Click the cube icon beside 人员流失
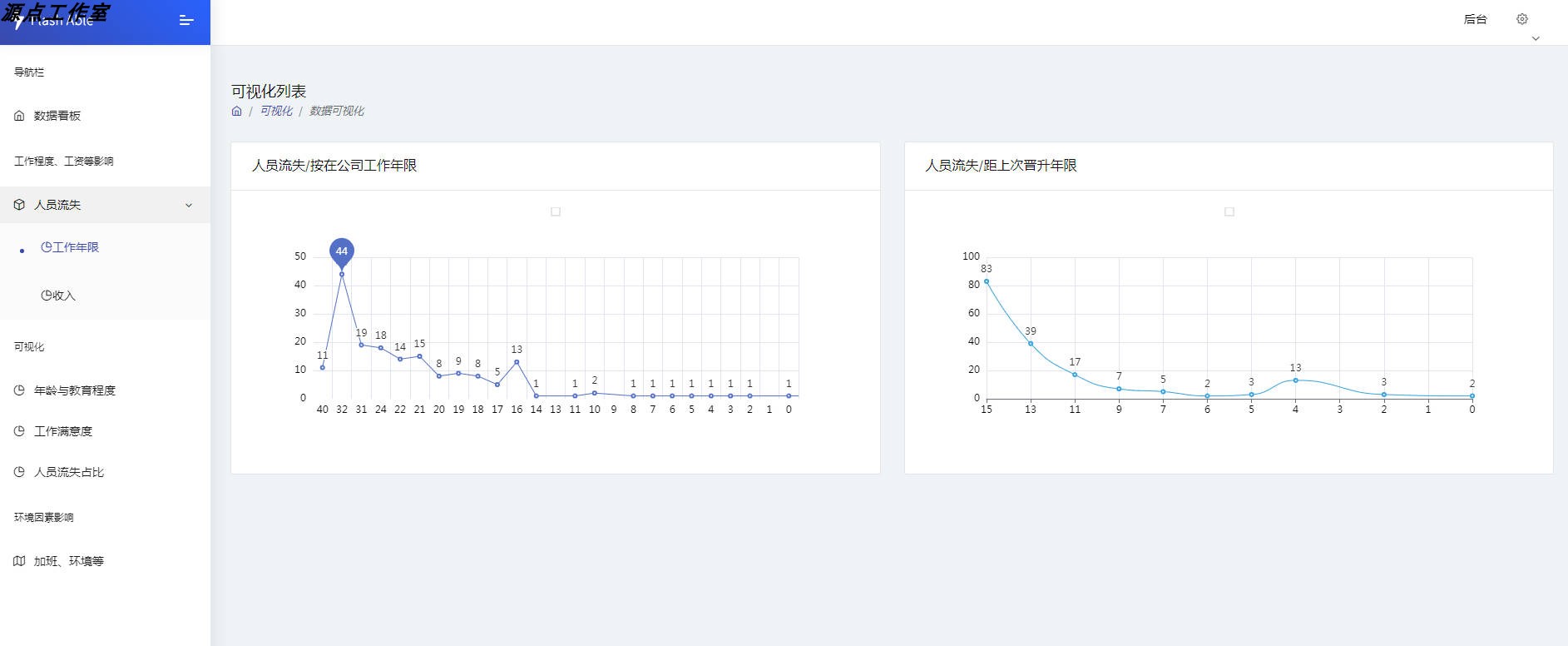 19,205
